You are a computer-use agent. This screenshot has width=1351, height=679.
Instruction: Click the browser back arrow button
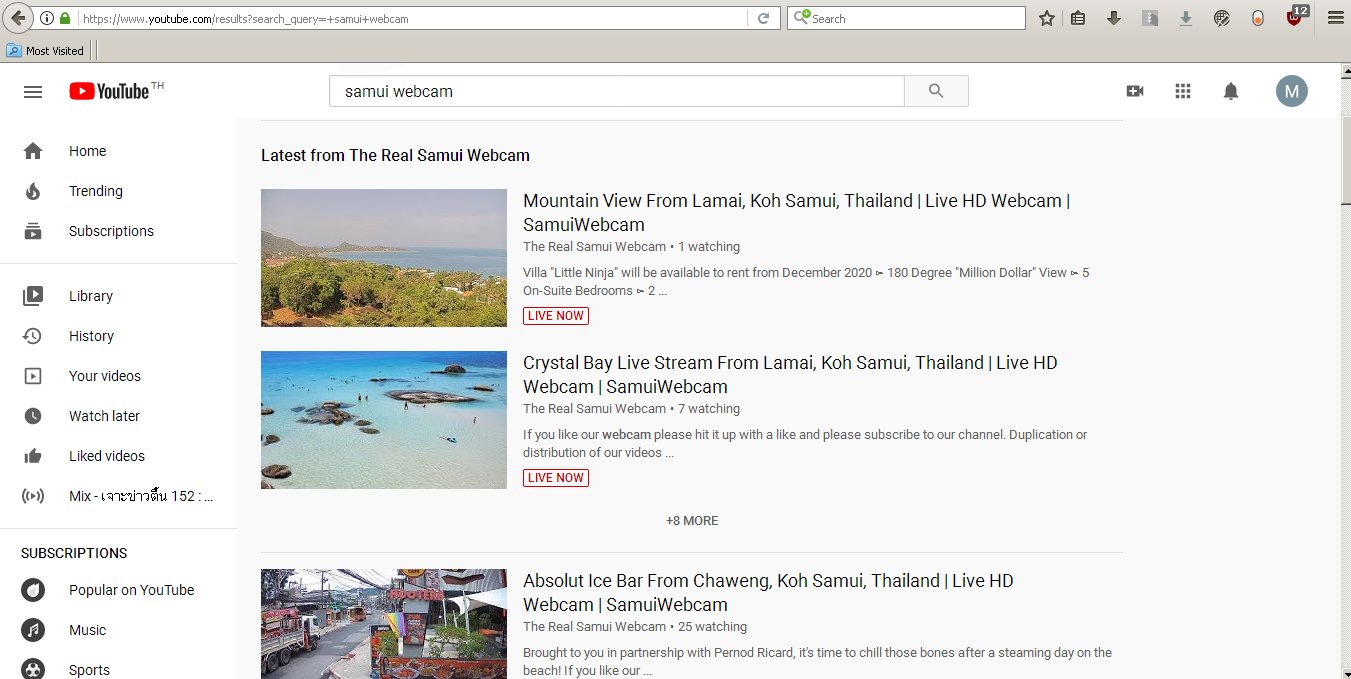[x=17, y=18]
